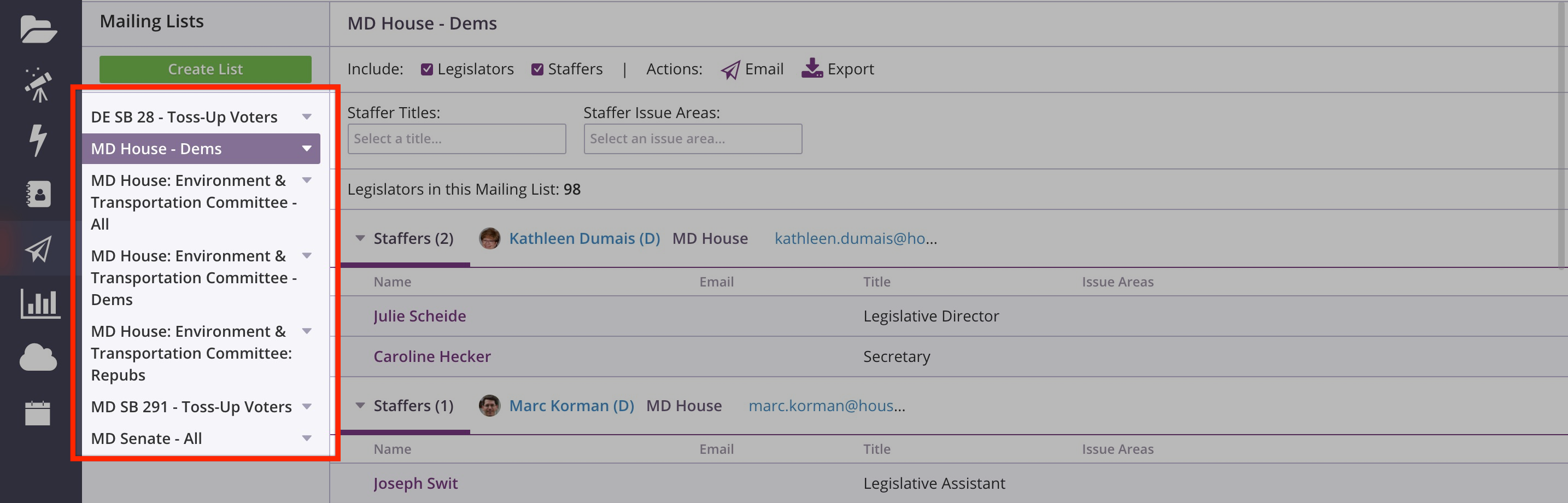Open the calendar icon in the sidebar

coord(38,413)
